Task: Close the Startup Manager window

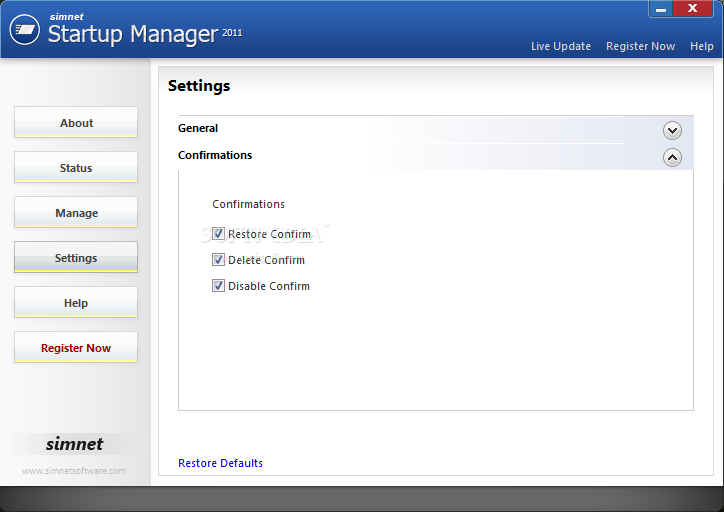Action: coord(692,8)
